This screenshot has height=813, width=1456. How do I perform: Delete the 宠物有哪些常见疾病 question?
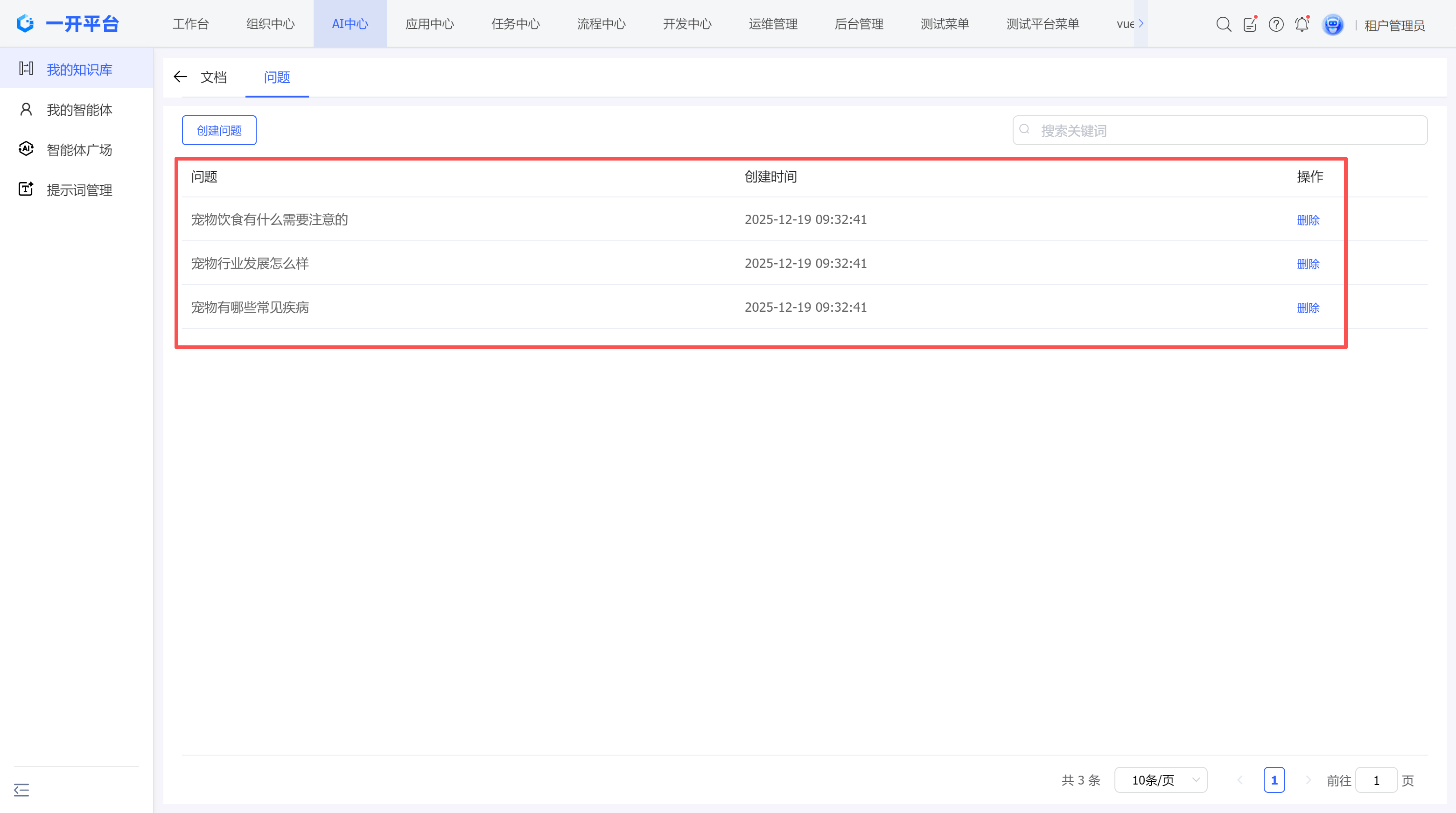1308,308
